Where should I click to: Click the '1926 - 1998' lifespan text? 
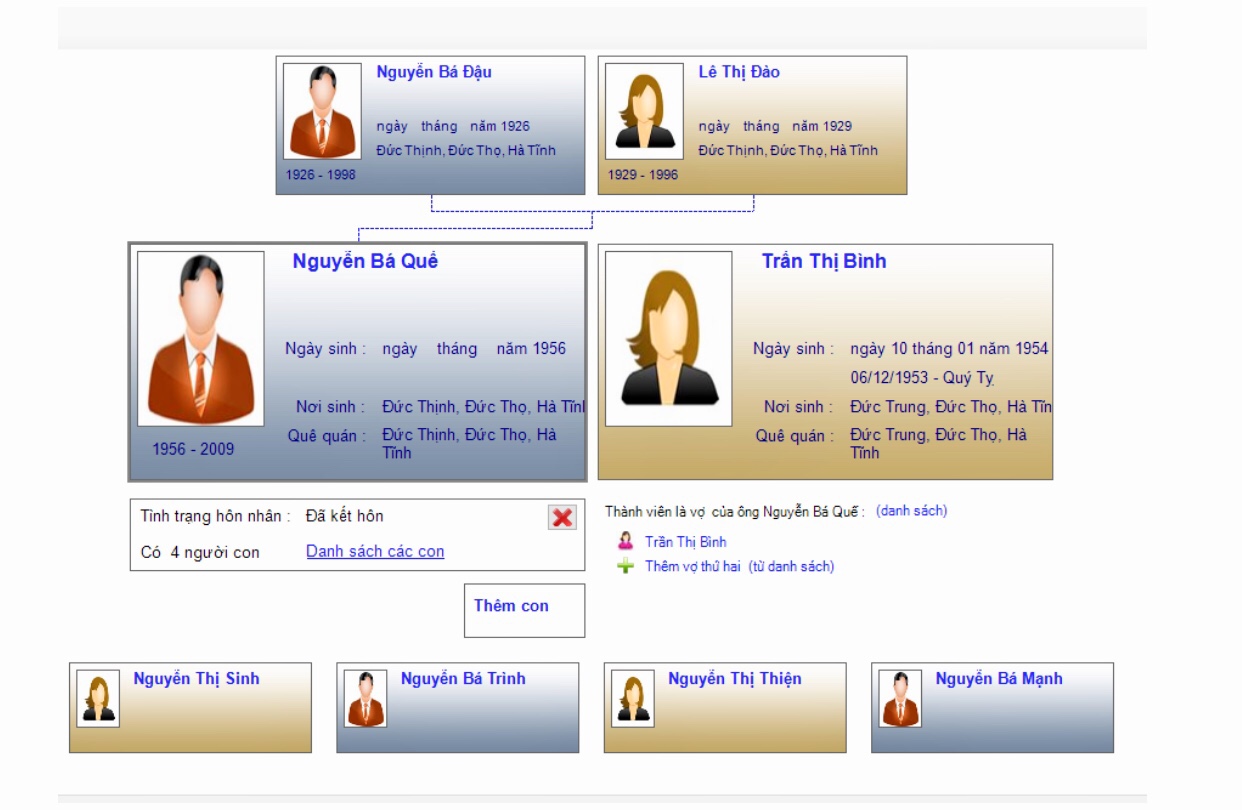coord(321,175)
